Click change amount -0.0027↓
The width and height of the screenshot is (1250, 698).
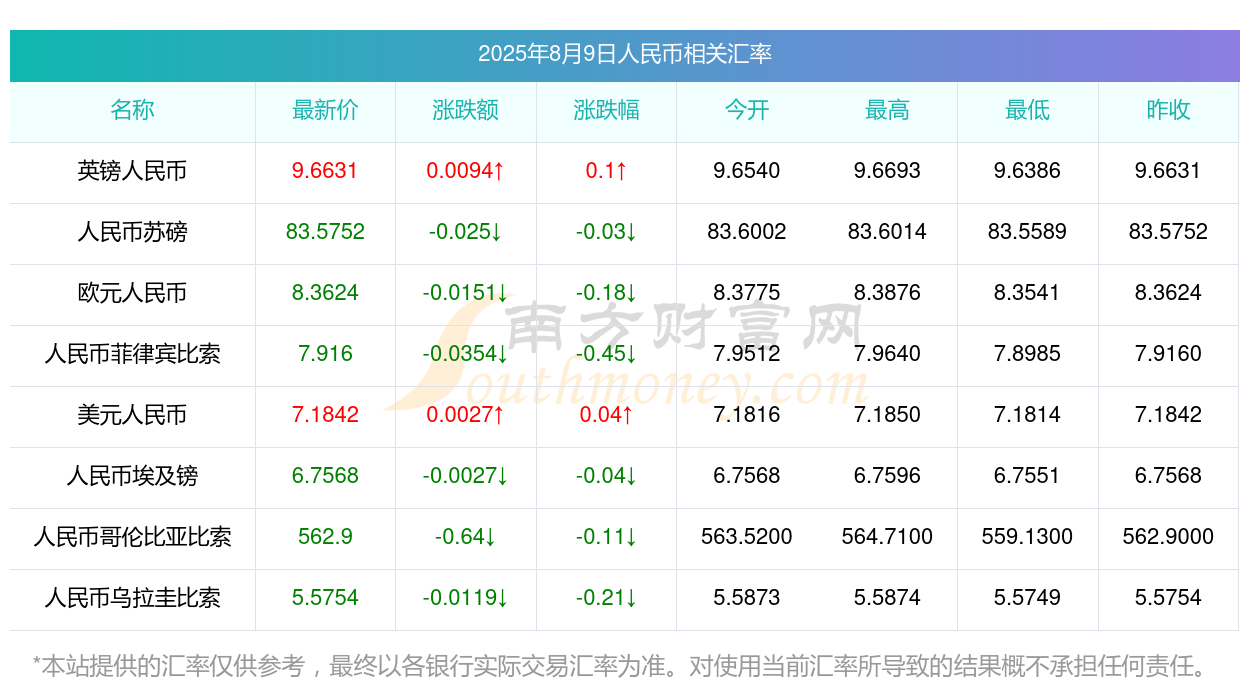pos(466,476)
